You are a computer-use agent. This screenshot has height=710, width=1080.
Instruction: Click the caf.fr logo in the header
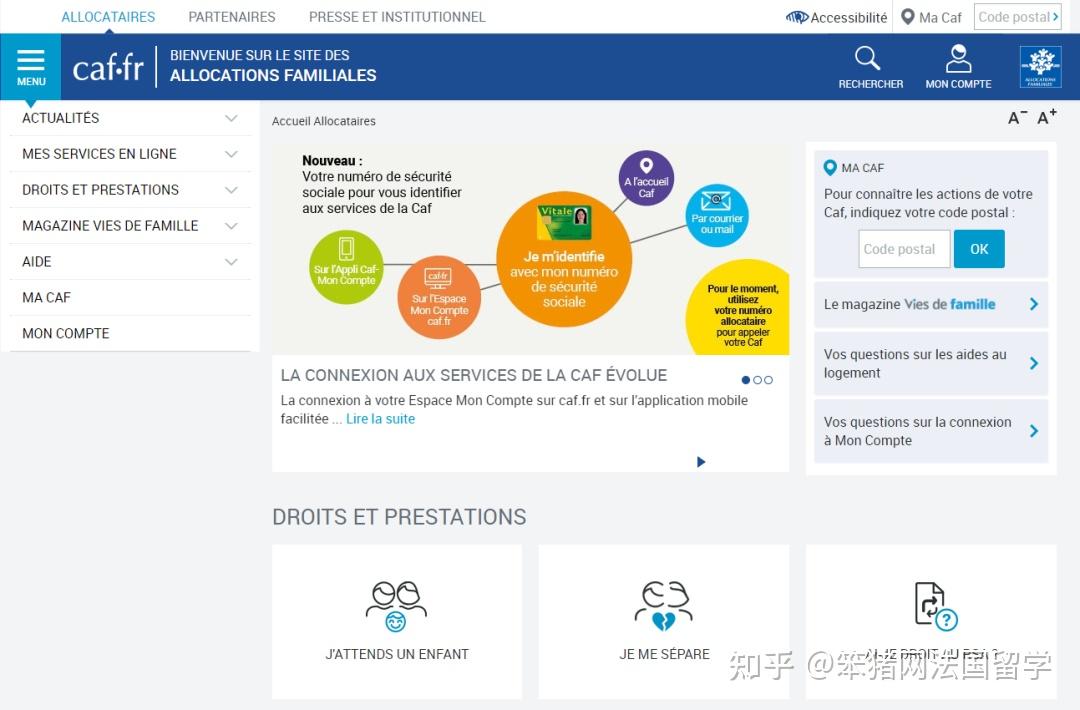(108, 67)
